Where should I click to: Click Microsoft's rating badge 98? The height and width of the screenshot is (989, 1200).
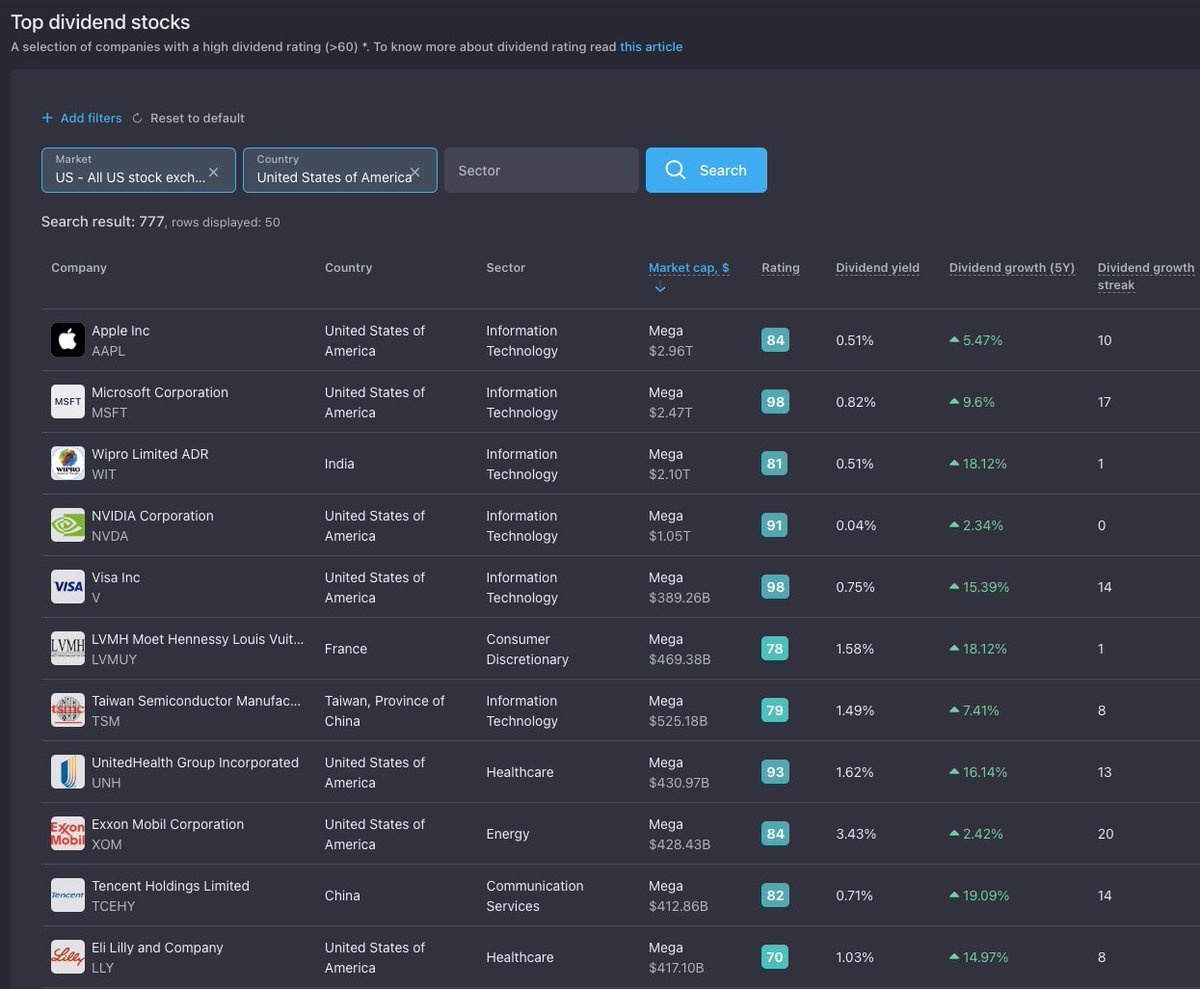point(775,402)
